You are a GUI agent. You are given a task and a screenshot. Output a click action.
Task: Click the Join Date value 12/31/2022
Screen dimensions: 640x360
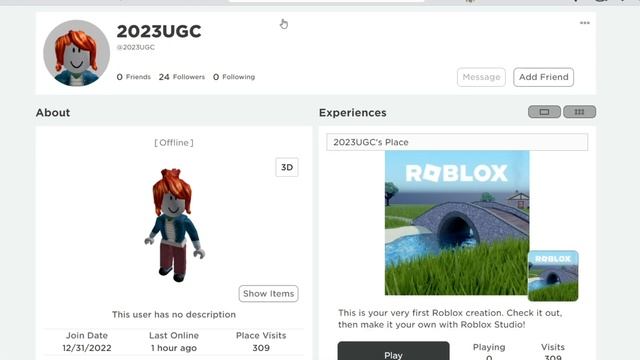pos(87,348)
